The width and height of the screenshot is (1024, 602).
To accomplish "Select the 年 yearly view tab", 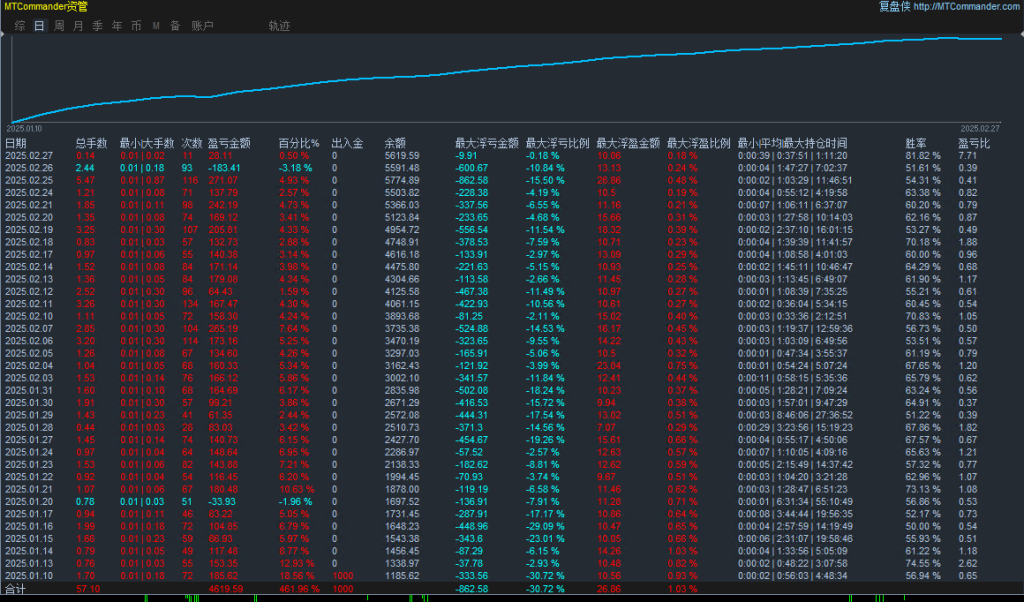I will (117, 25).
